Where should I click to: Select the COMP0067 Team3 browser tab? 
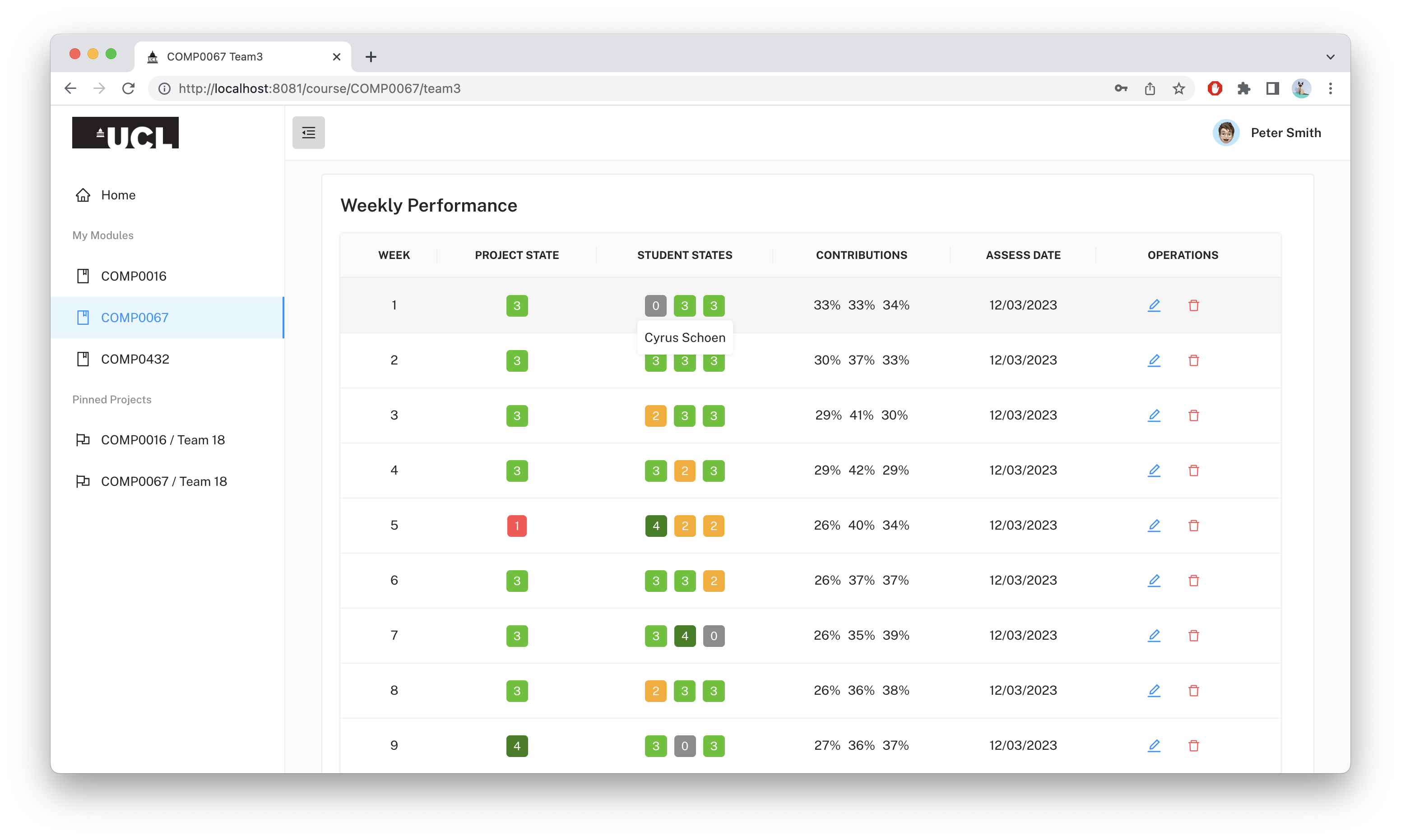pyautogui.click(x=242, y=56)
